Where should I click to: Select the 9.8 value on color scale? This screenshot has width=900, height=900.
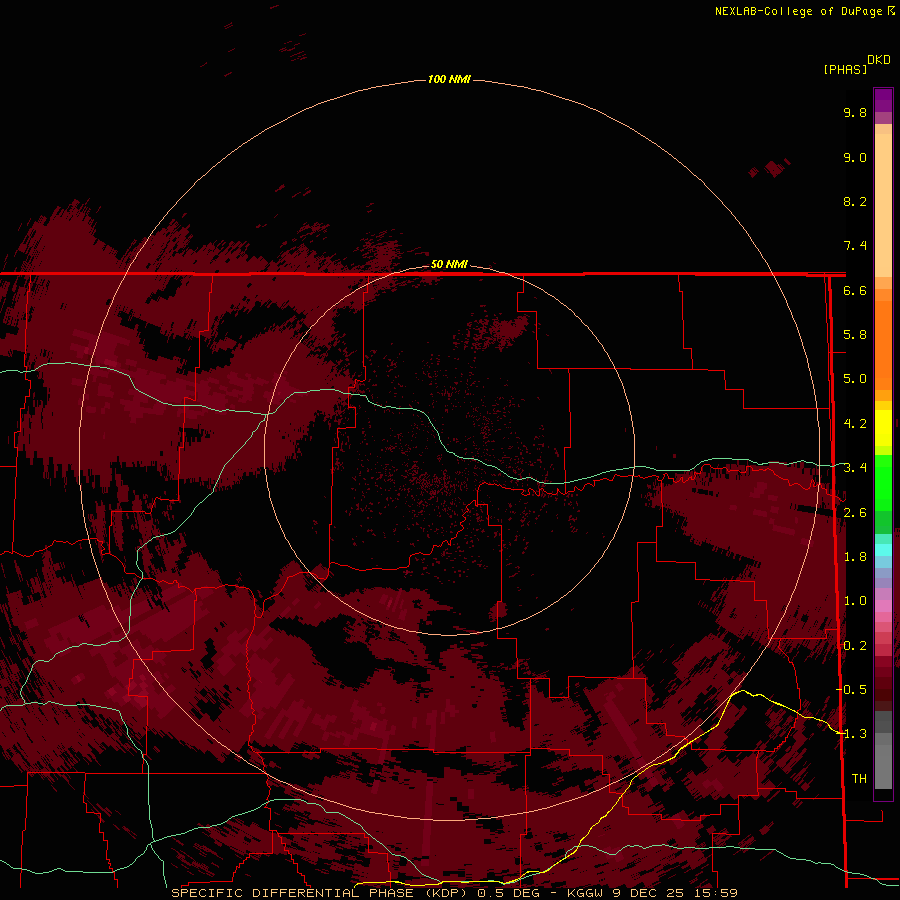pyautogui.click(x=855, y=112)
